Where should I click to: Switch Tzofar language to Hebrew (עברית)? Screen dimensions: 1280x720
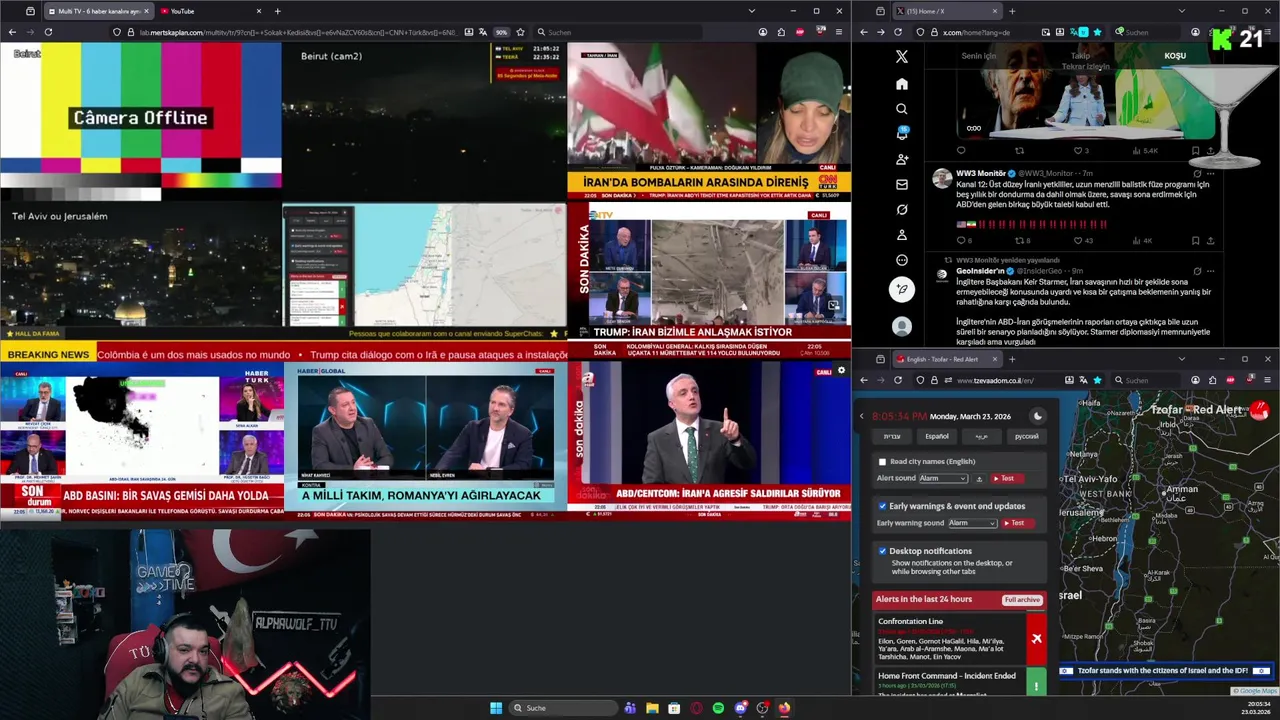(892, 436)
